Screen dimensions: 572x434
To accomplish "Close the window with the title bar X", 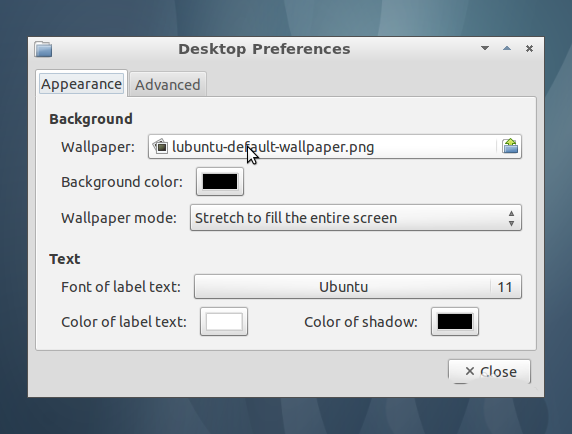I will pos(529,48).
